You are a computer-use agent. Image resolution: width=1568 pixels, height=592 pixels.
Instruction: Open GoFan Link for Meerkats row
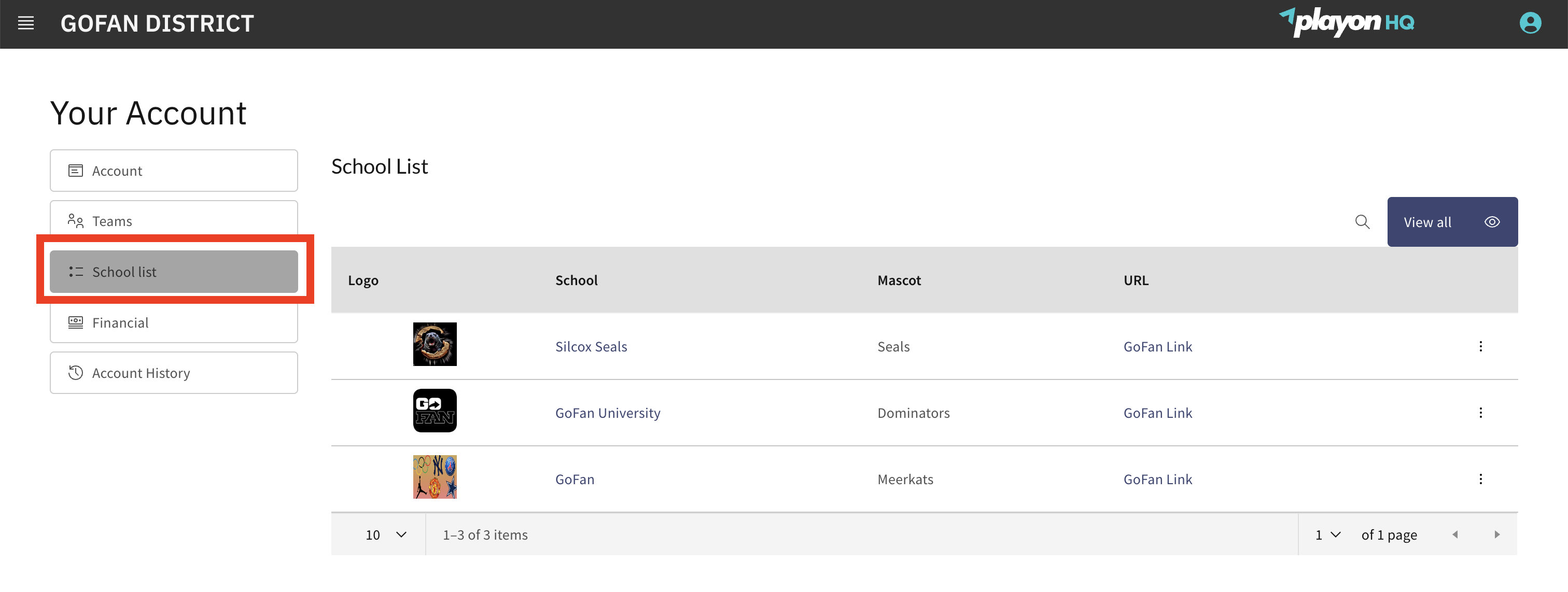click(x=1157, y=480)
